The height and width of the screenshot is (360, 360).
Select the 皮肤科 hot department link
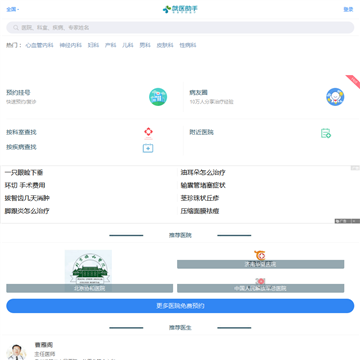pos(165,45)
